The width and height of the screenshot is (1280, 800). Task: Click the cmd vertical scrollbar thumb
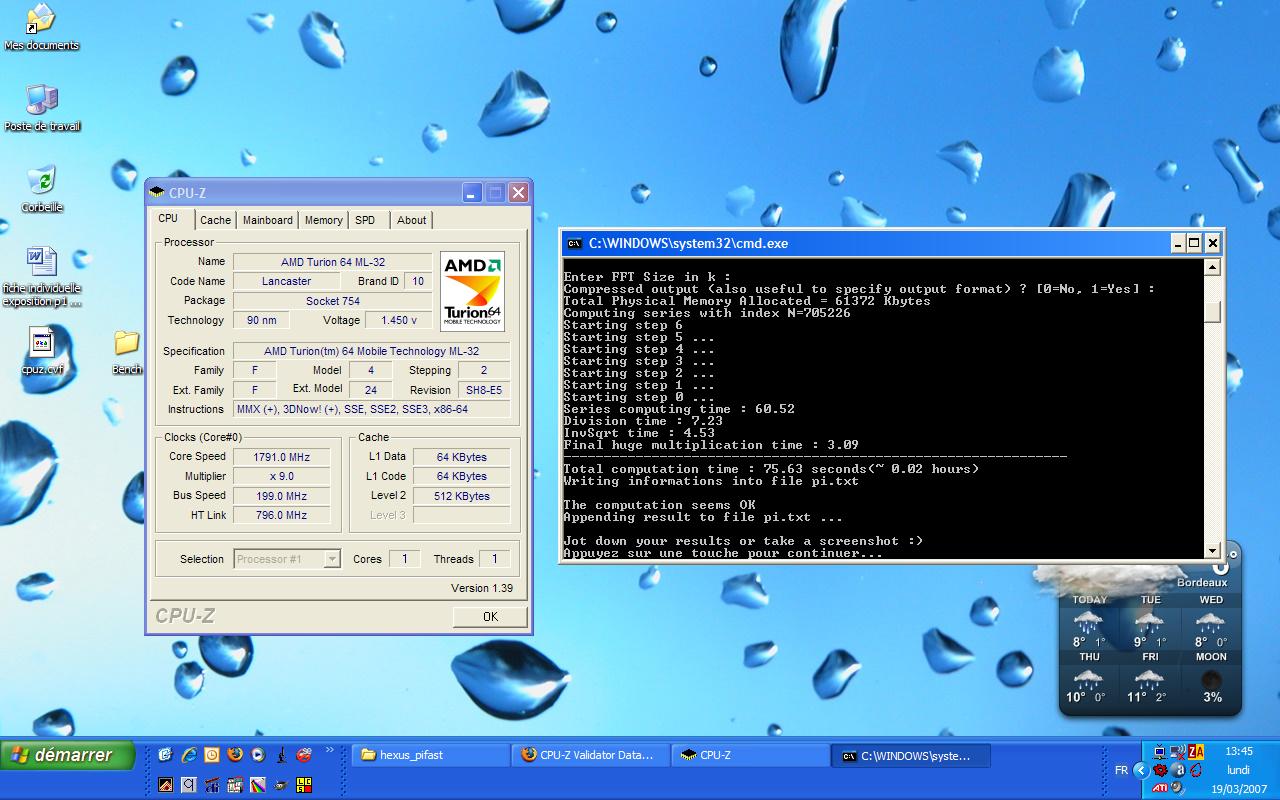point(1212,311)
